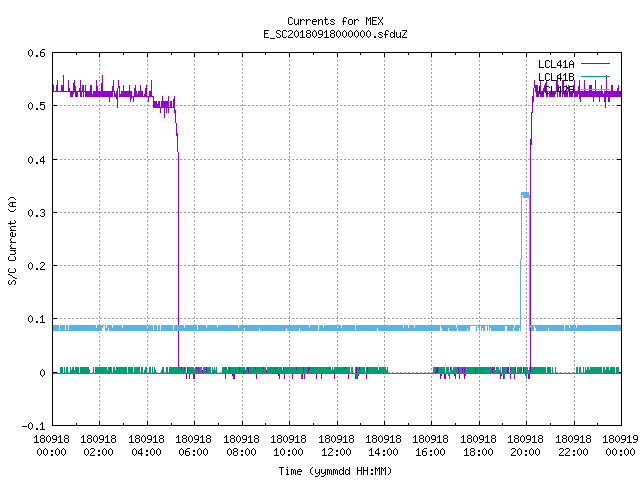Viewport: 640px width, 480px height.
Task: Click the x-axis tick '180918 00:00'
Action: tap(51, 446)
